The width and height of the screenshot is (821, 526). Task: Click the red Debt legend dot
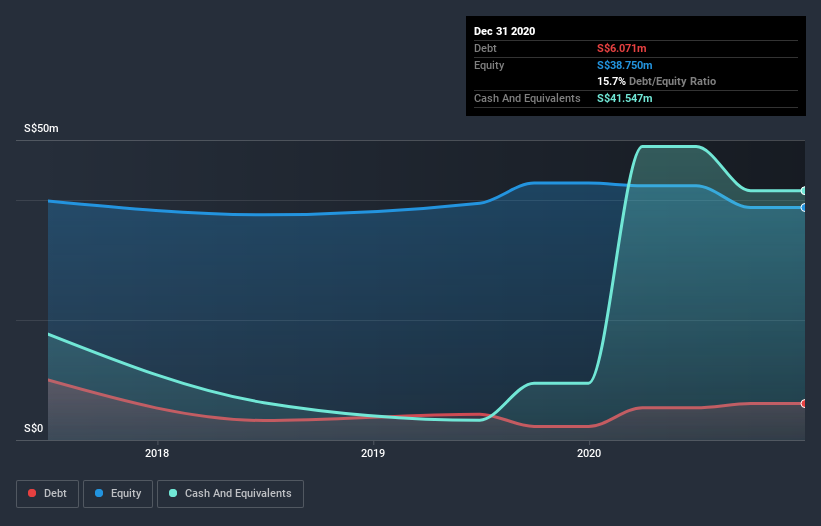[x=32, y=493]
